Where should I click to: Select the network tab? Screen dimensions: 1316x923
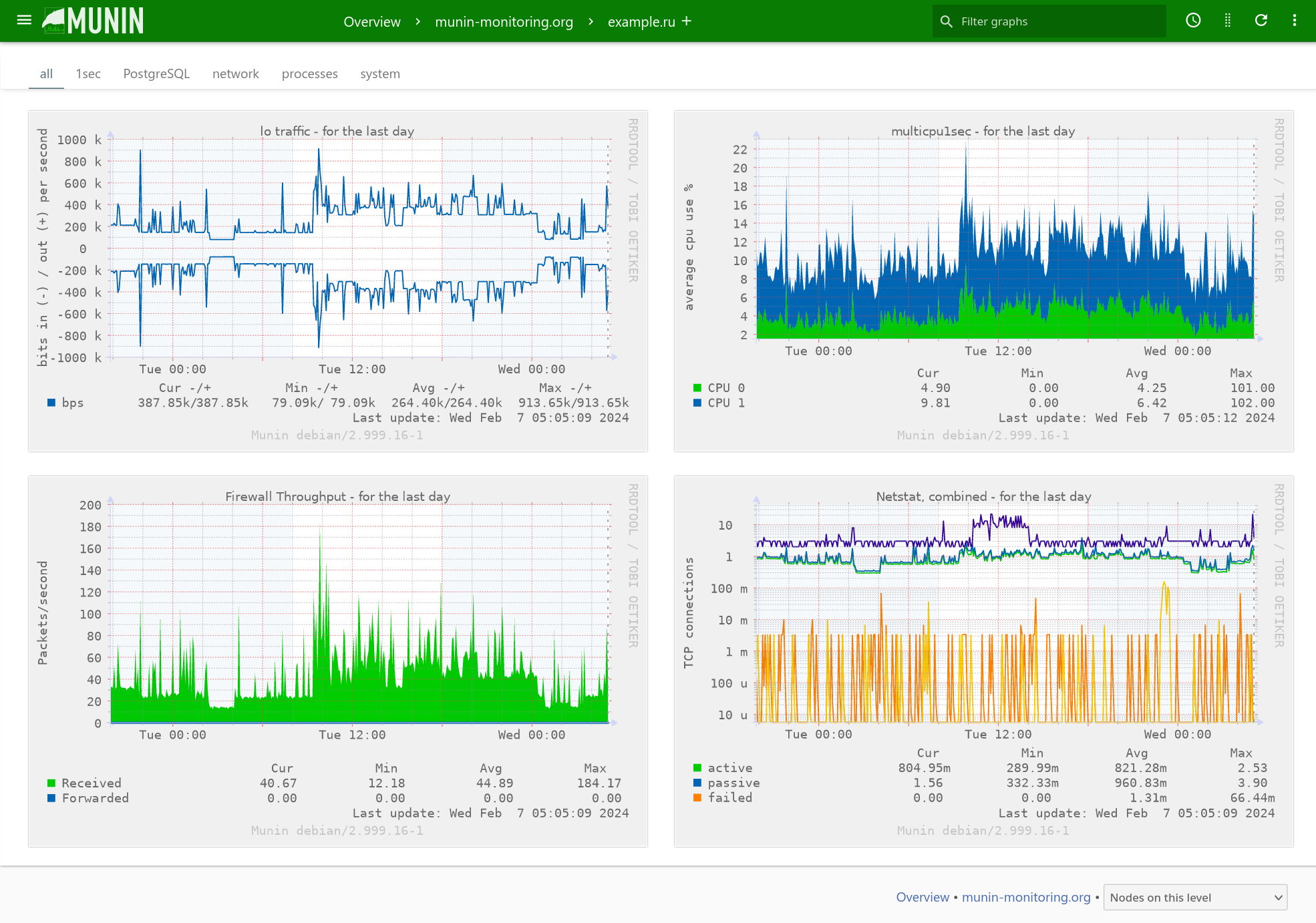click(235, 73)
